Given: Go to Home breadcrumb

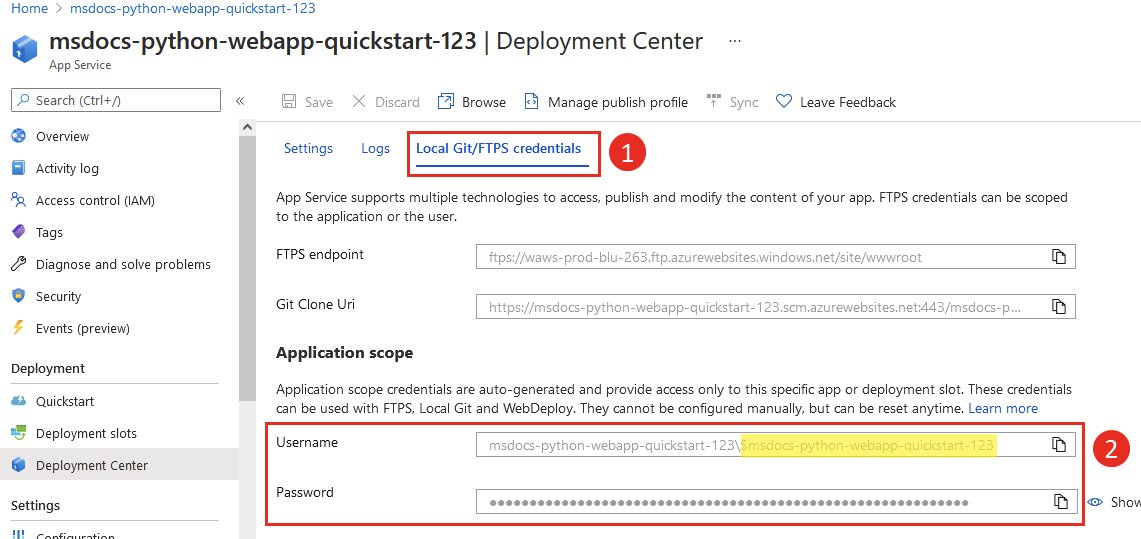Looking at the screenshot, I should pyautogui.click(x=28, y=9).
